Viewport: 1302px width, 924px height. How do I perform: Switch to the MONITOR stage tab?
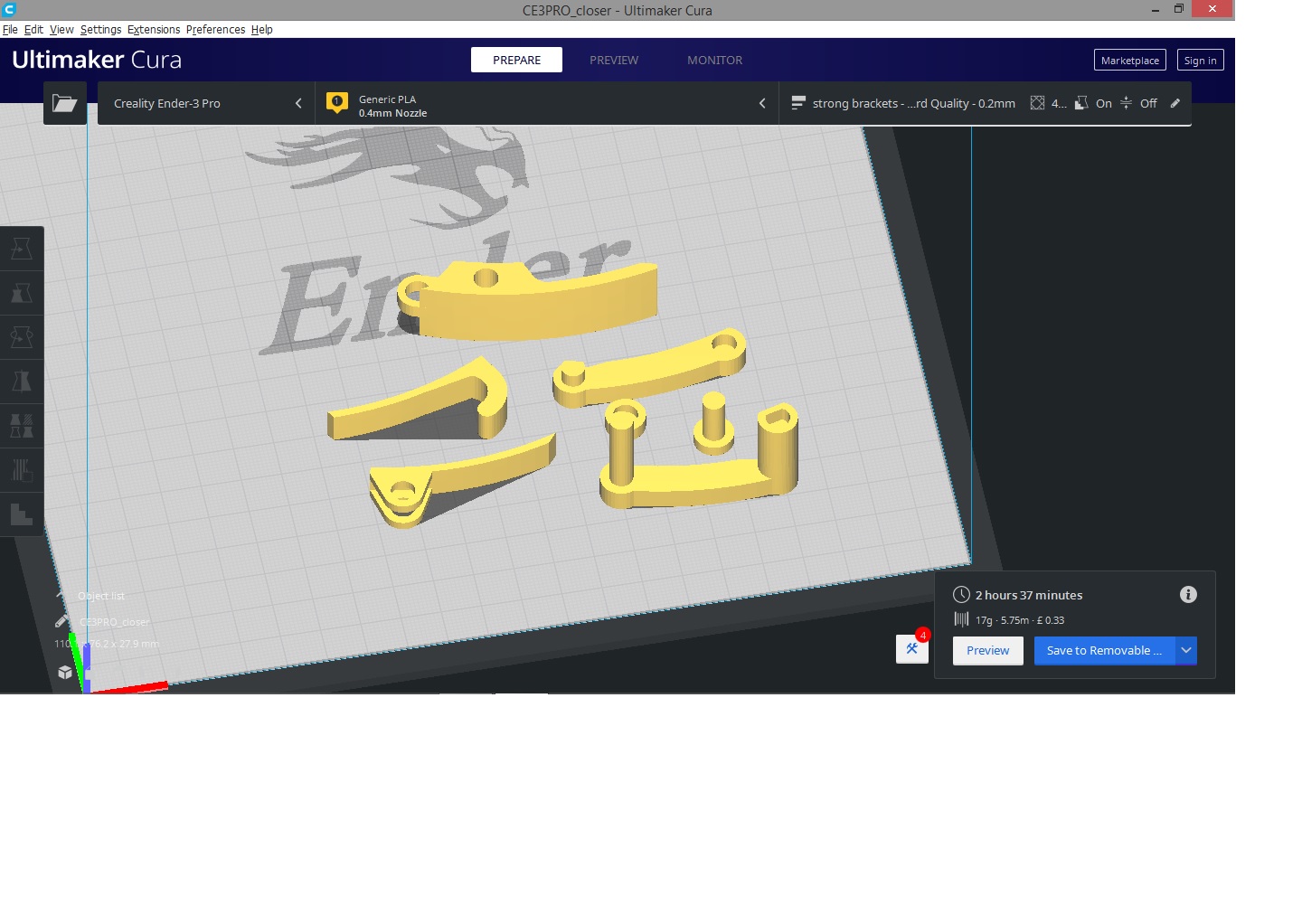(714, 60)
